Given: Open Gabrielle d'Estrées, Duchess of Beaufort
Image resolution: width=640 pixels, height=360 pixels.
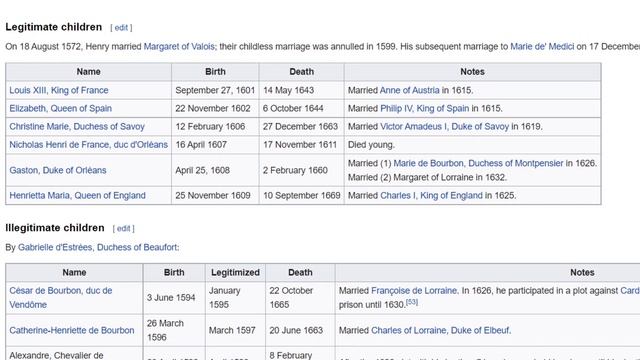Looking at the screenshot, I should tap(98, 247).
